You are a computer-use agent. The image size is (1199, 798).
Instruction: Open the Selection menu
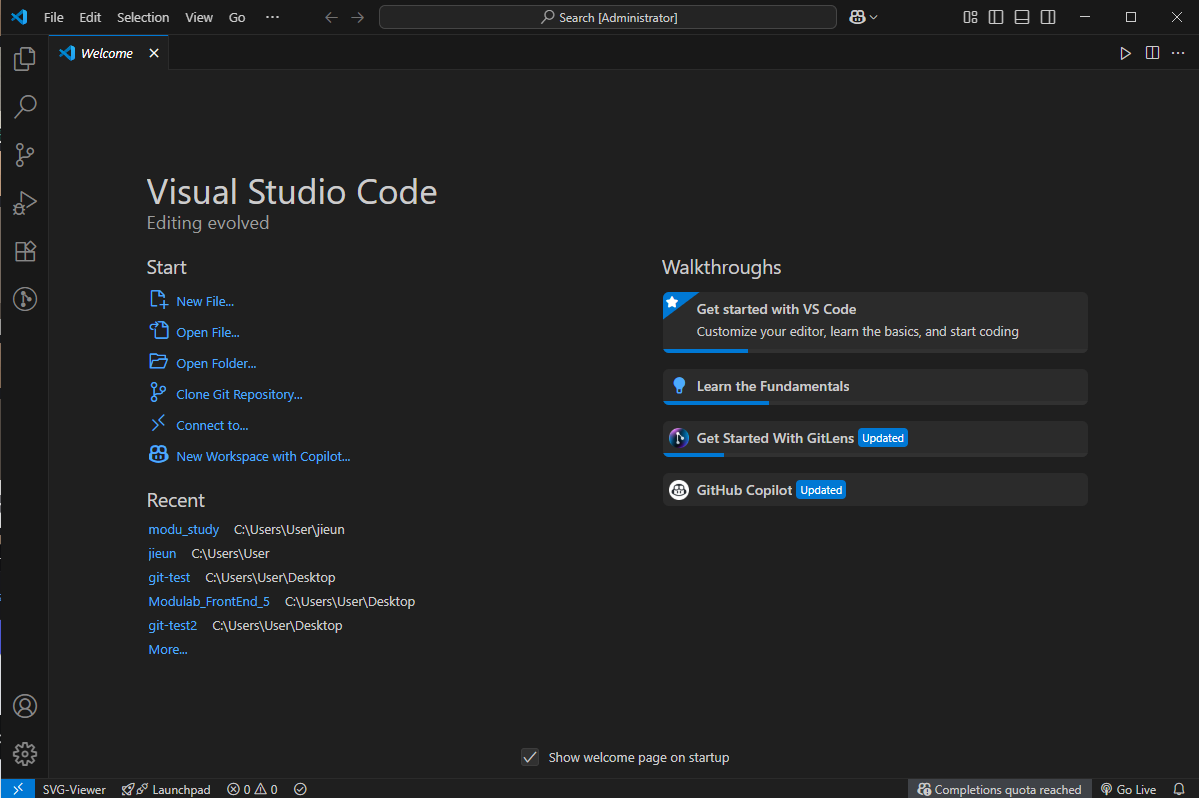coord(143,17)
